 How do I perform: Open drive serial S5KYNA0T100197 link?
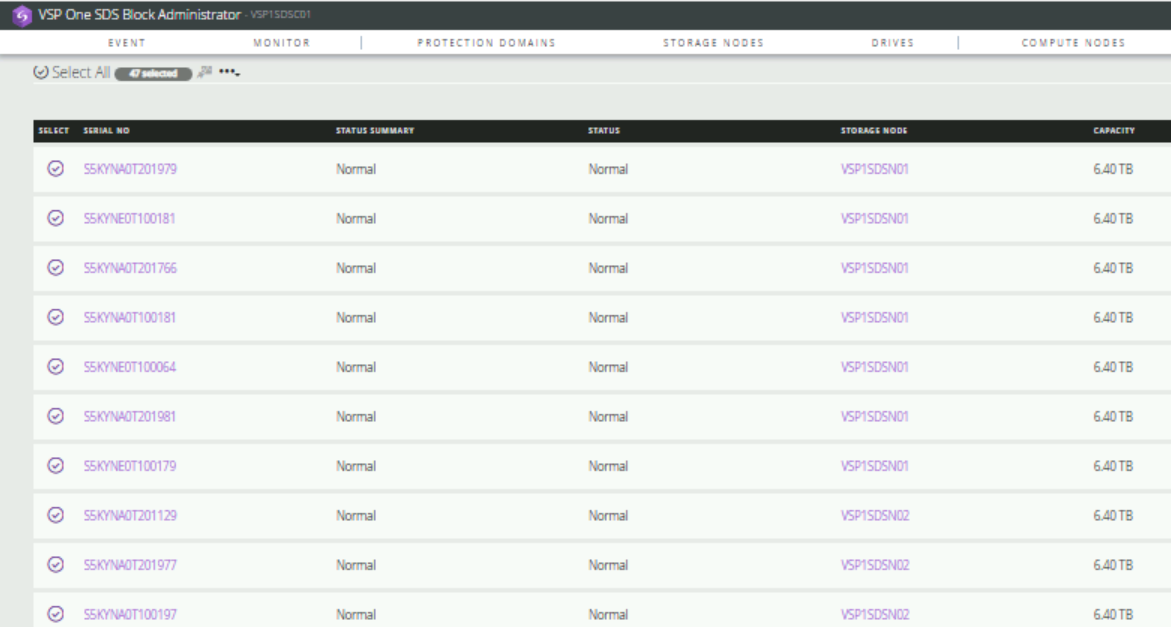[x=130, y=615]
